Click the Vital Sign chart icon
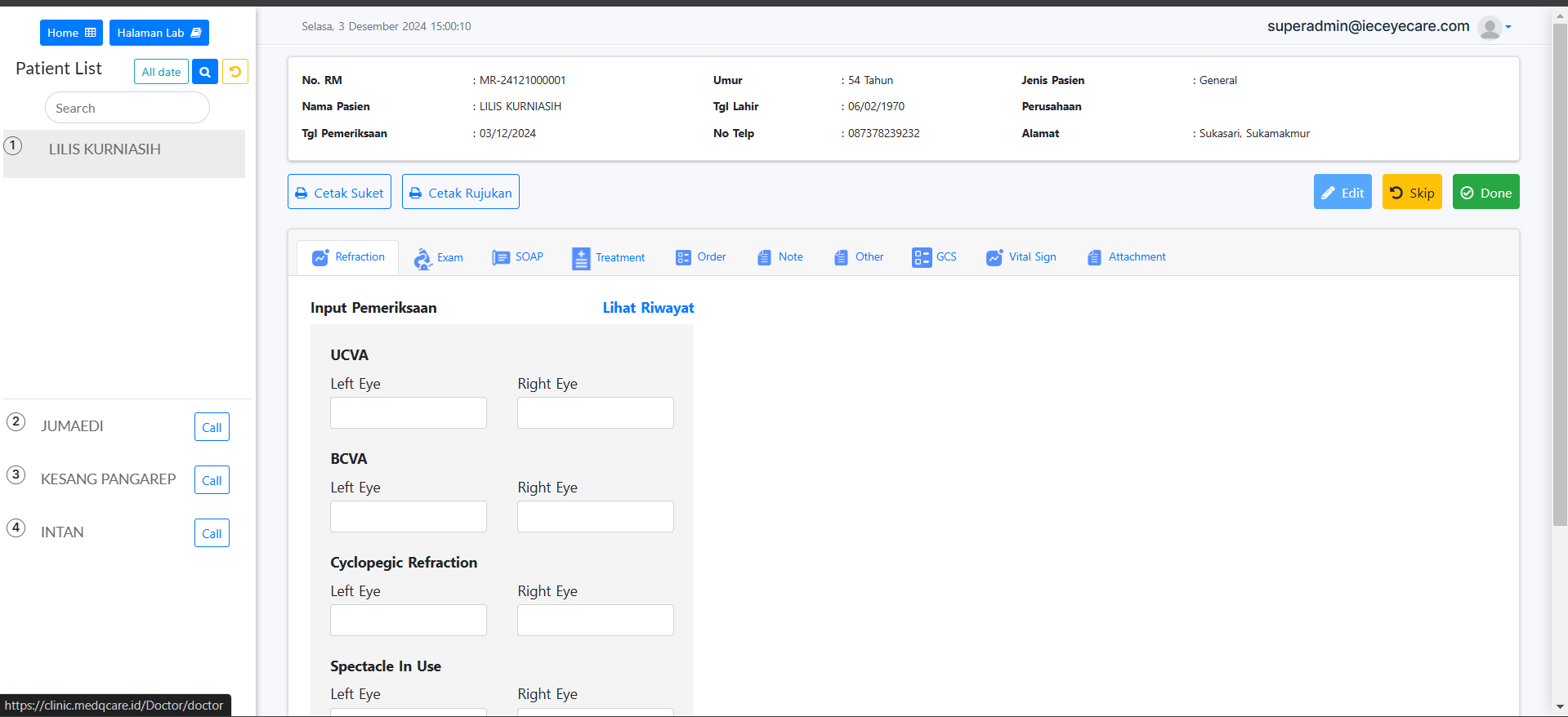1568x717 pixels. point(994,257)
